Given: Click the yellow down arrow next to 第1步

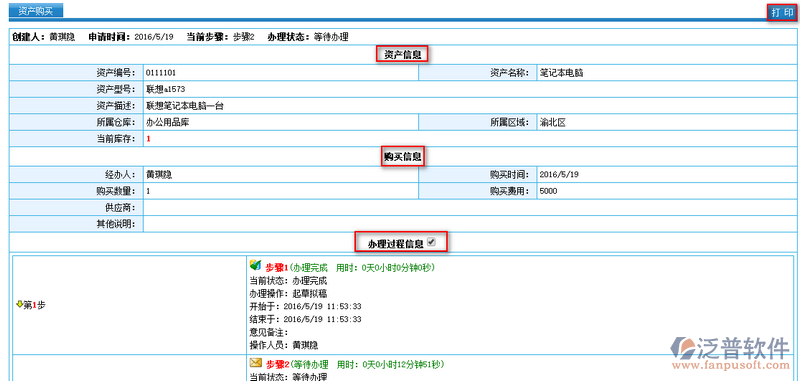Looking at the screenshot, I should point(20,304).
